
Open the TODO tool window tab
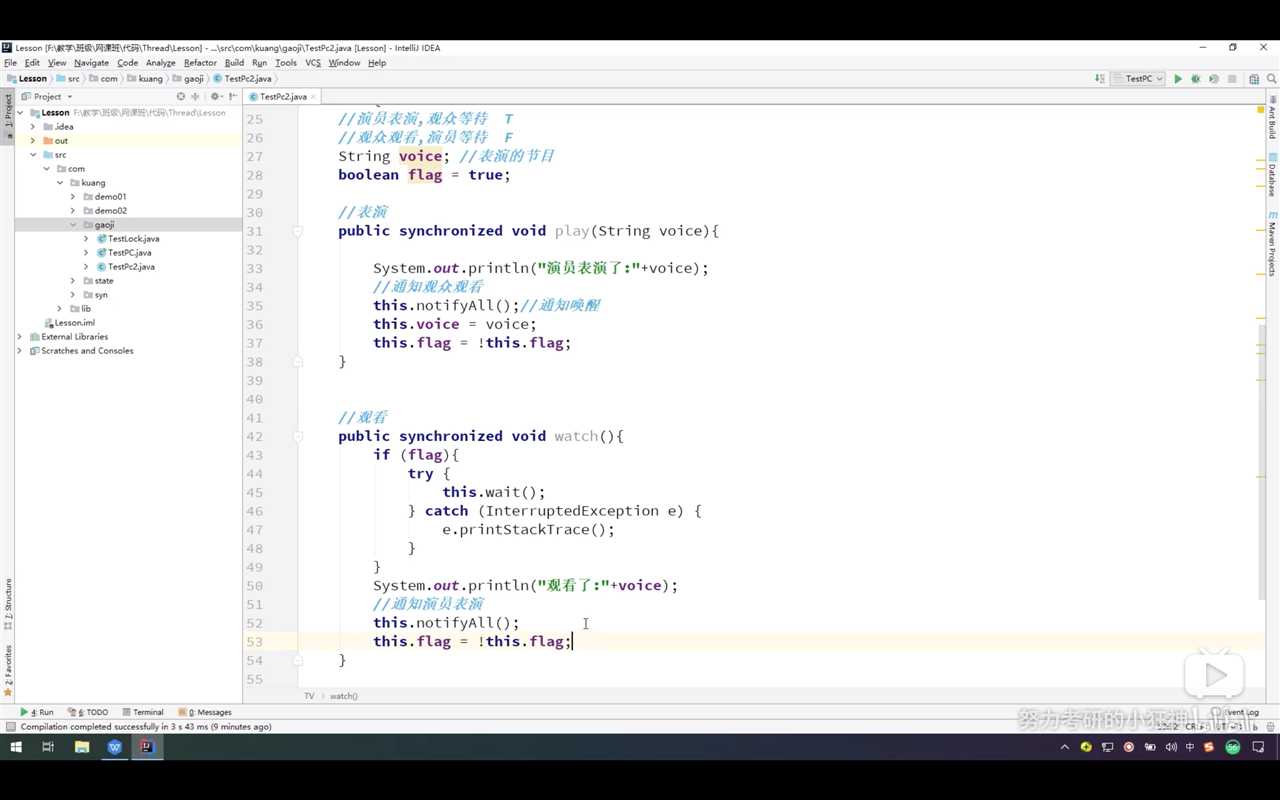pyautogui.click(x=88, y=712)
